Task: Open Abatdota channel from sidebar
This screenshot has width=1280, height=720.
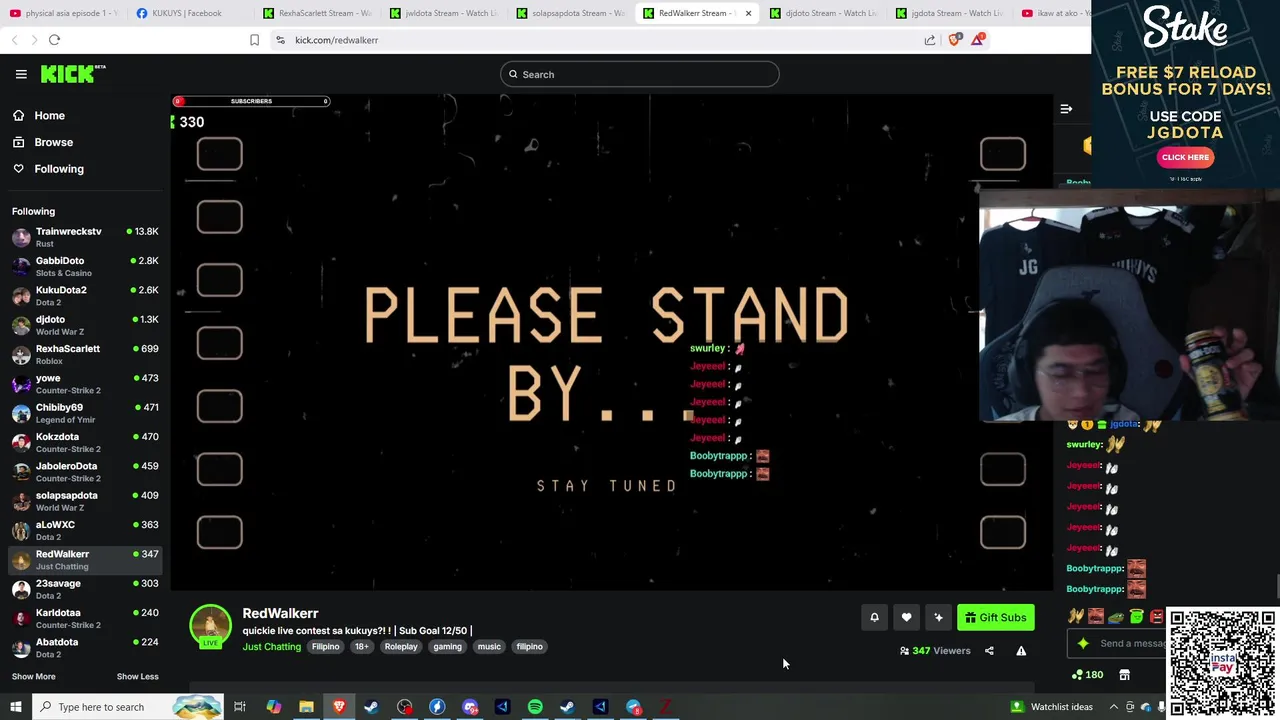Action: pos(85,648)
